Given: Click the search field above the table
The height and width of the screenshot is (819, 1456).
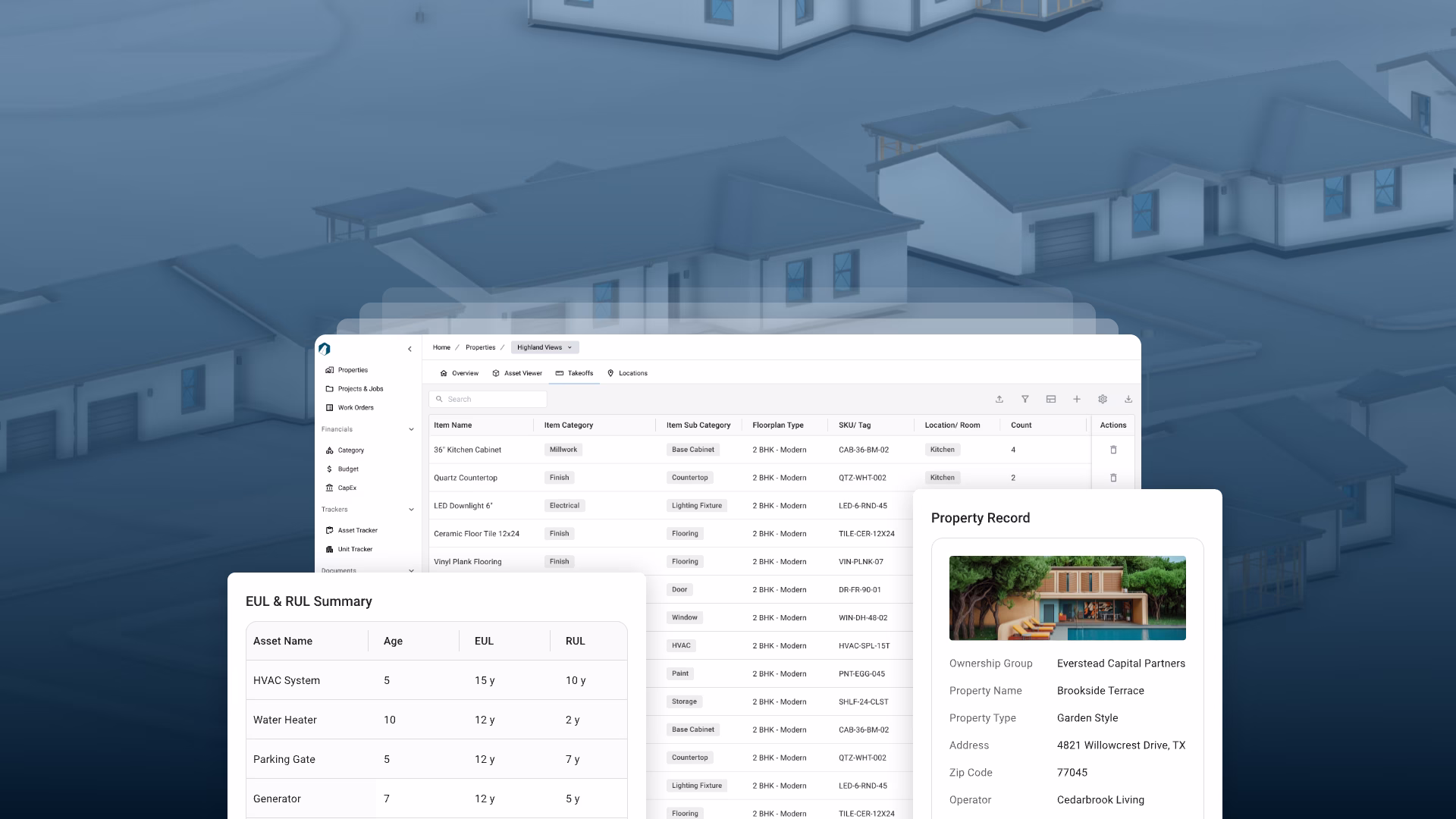Looking at the screenshot, I should [488, 399].
